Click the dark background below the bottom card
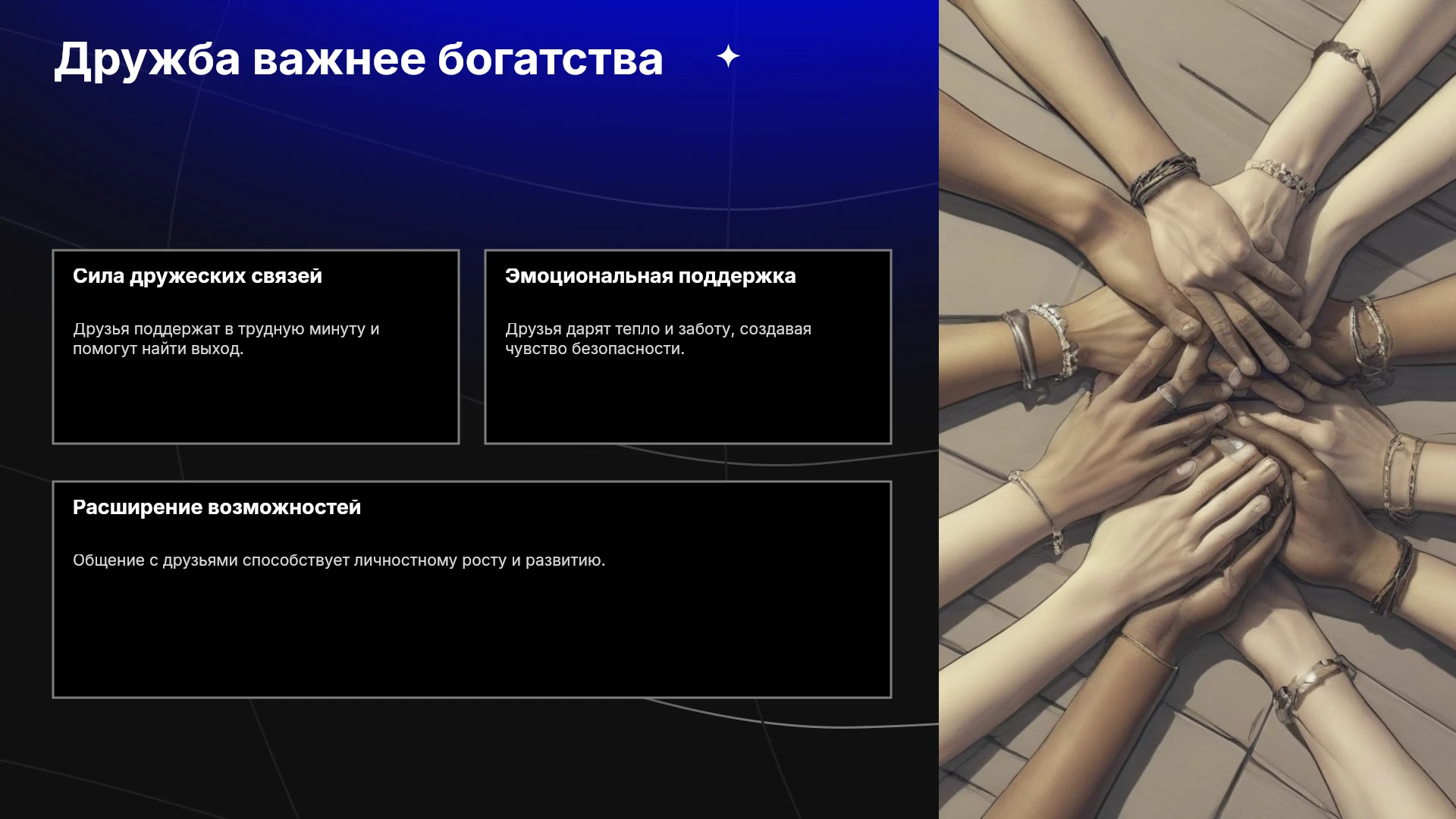1456x819 pixels. click(x=470, y=758)
